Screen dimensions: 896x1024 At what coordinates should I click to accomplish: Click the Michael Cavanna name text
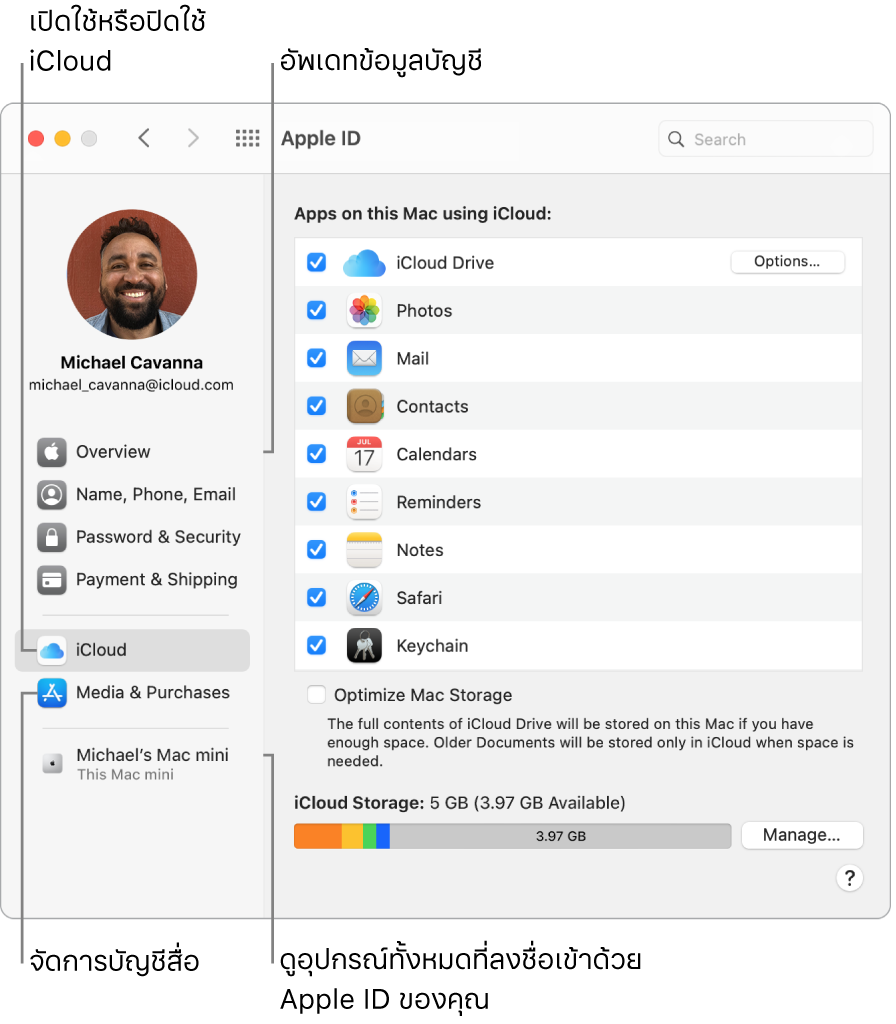pos(132,362)
